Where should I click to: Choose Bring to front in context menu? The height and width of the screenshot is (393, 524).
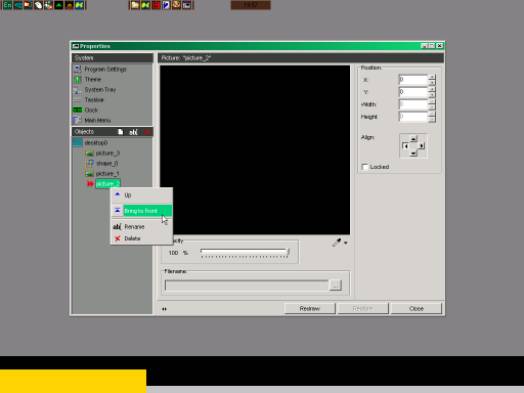(141, 211)
